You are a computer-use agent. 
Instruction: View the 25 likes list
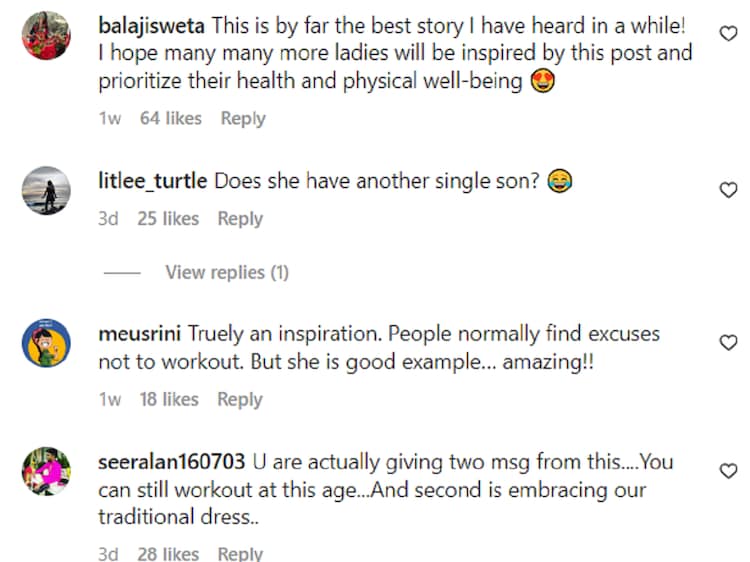168,219
